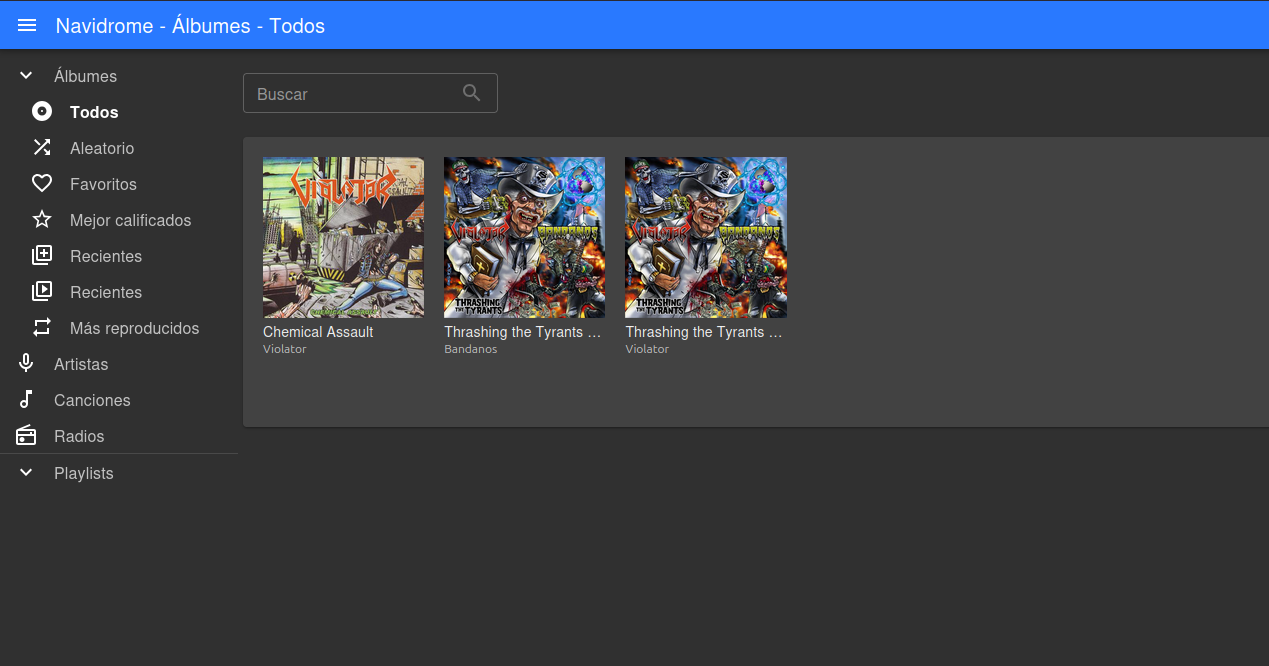
Task: Collapse the Álbumes section chevron
Action: coord(27,76)
